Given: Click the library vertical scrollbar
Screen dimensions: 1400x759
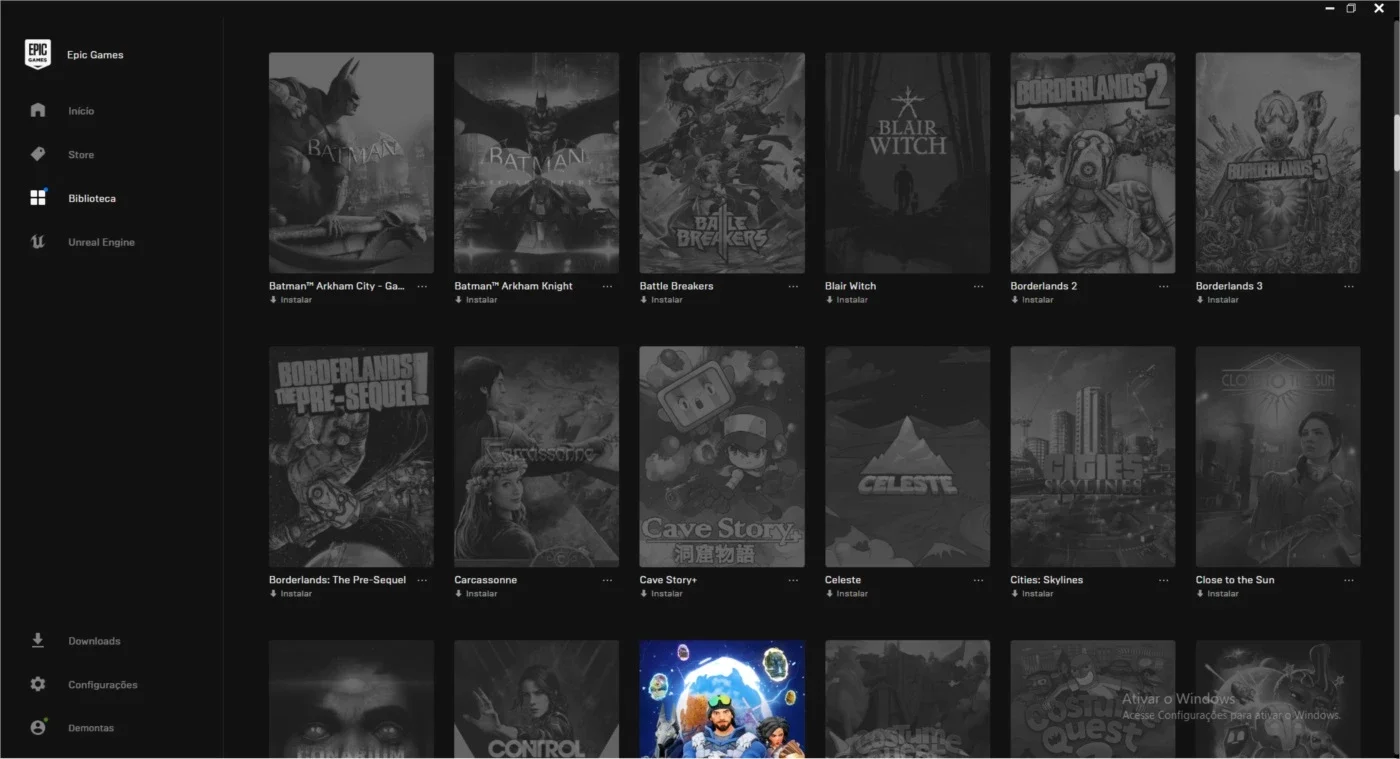Looking at the screenshot, I should pos(1395,145).
